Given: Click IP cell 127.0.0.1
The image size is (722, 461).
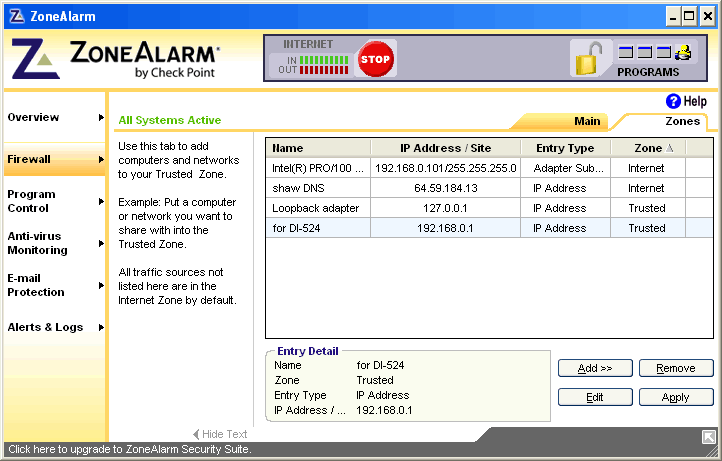Looking at the screenshot, I should click(446, 208).
